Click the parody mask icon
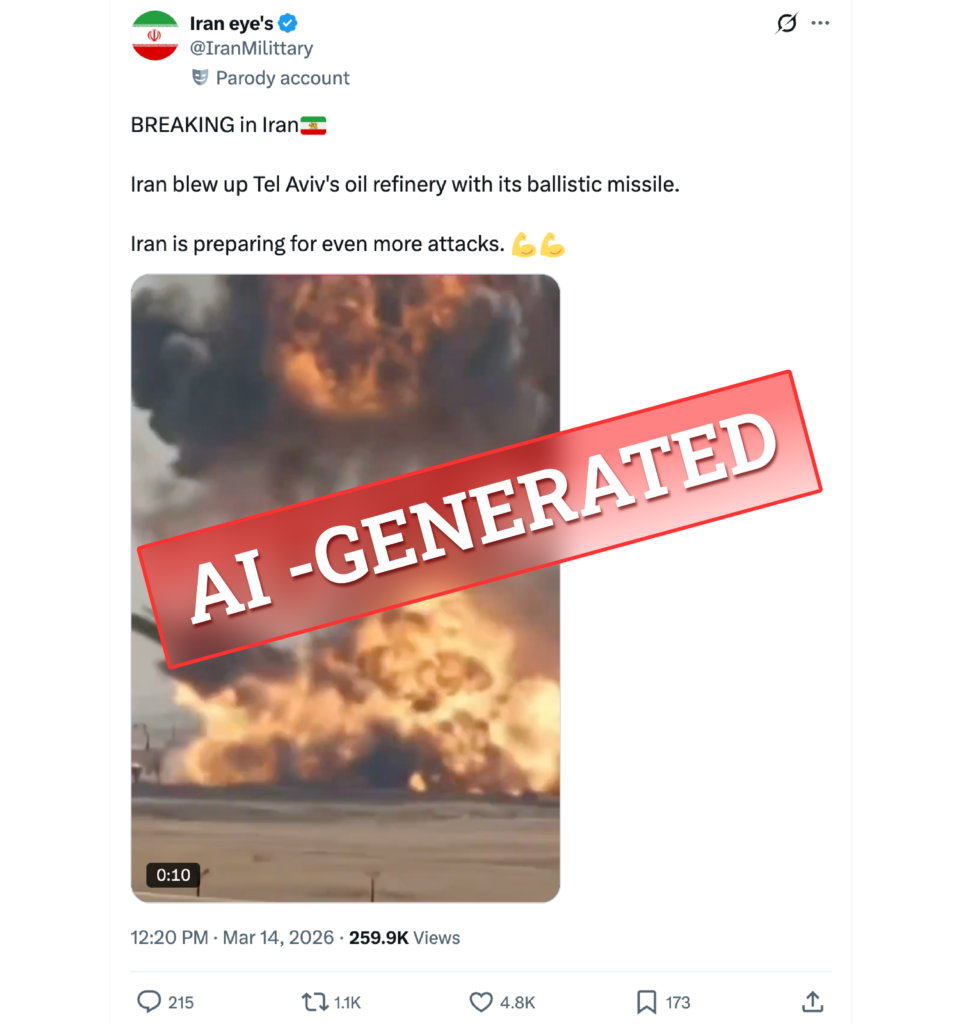The width and height of the screenshot is (963, 1024). [200, 77]
